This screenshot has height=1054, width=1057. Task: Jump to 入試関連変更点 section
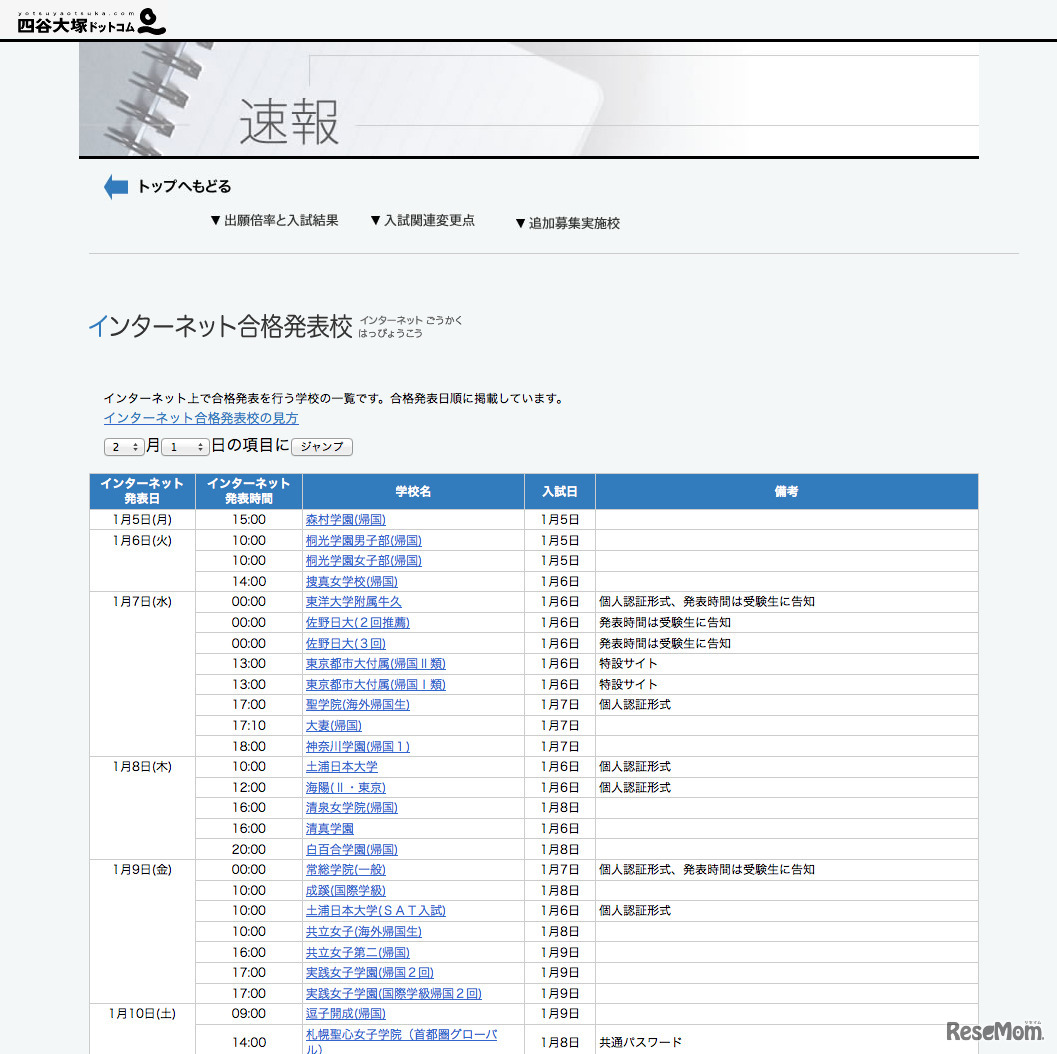[x=422, y=221]
